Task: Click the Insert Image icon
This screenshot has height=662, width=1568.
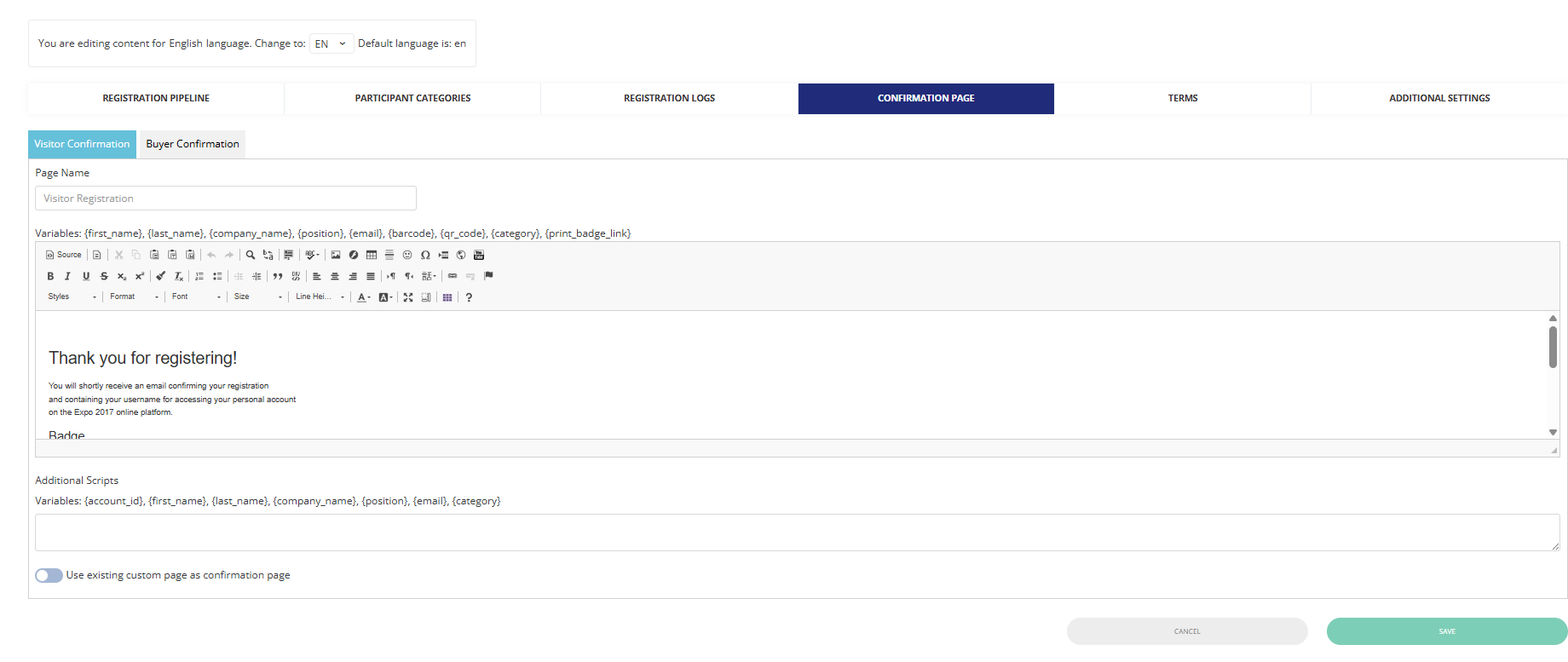Action: click(336, 255)
